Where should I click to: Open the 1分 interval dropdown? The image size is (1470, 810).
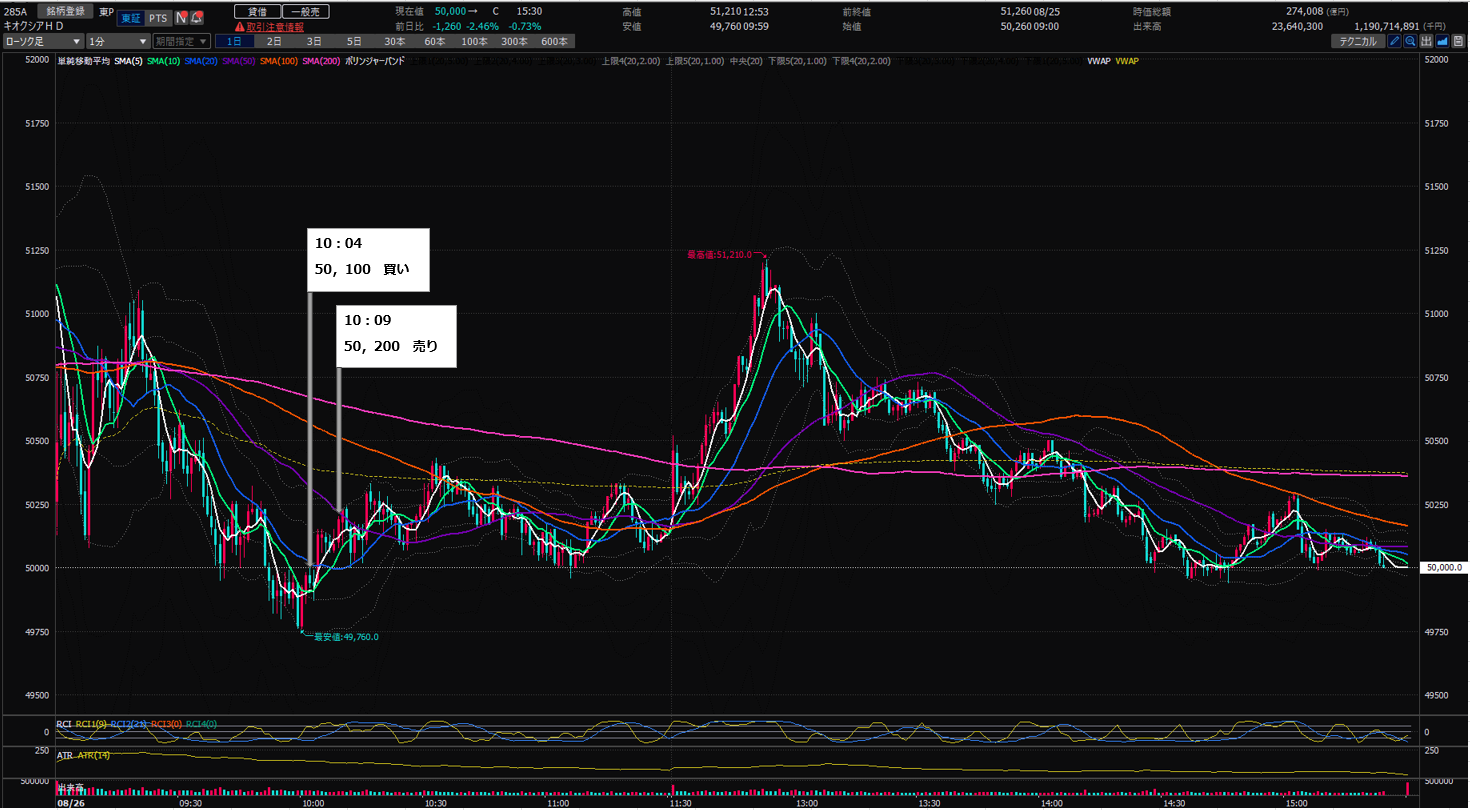coord(118,42)
